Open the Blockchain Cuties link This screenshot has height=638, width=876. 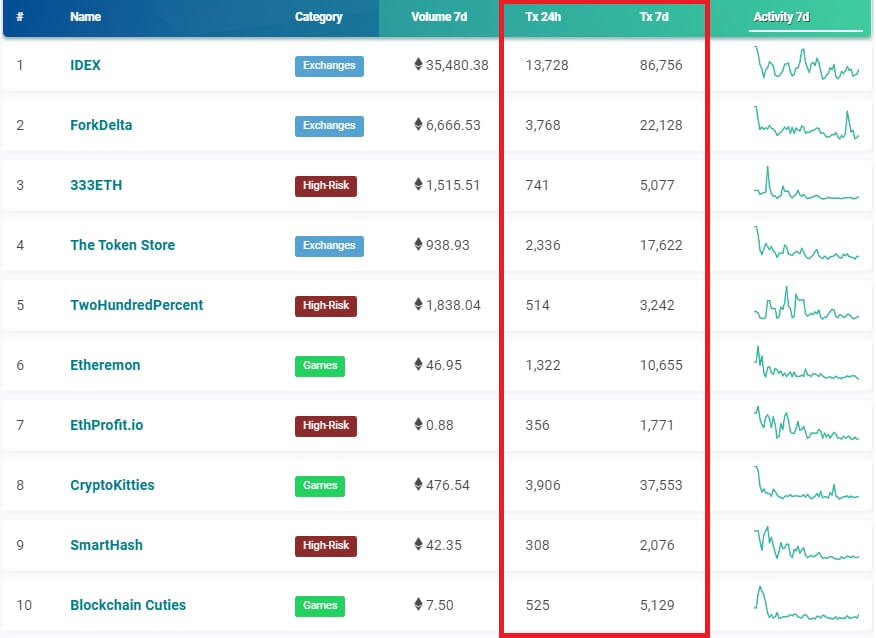pyautogui.click(x=128, y=605)
